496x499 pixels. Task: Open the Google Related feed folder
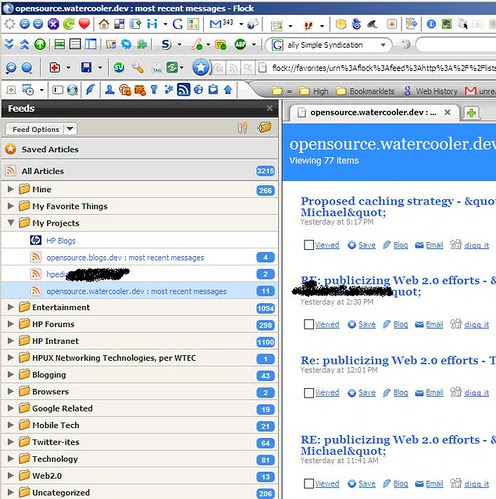tap(139, 408)
